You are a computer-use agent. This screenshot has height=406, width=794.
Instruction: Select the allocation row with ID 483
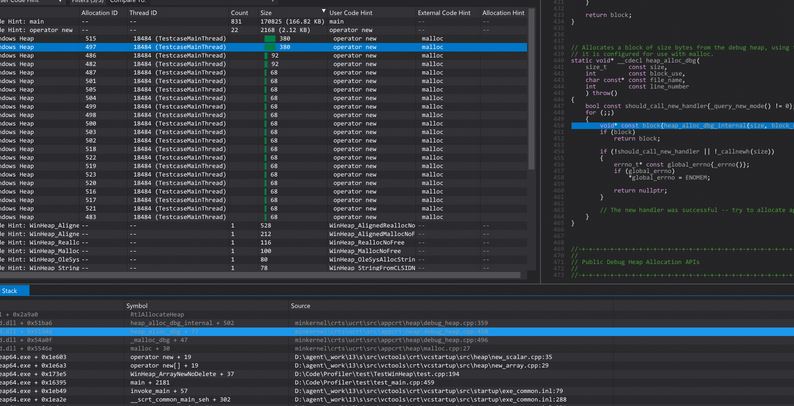263,217
